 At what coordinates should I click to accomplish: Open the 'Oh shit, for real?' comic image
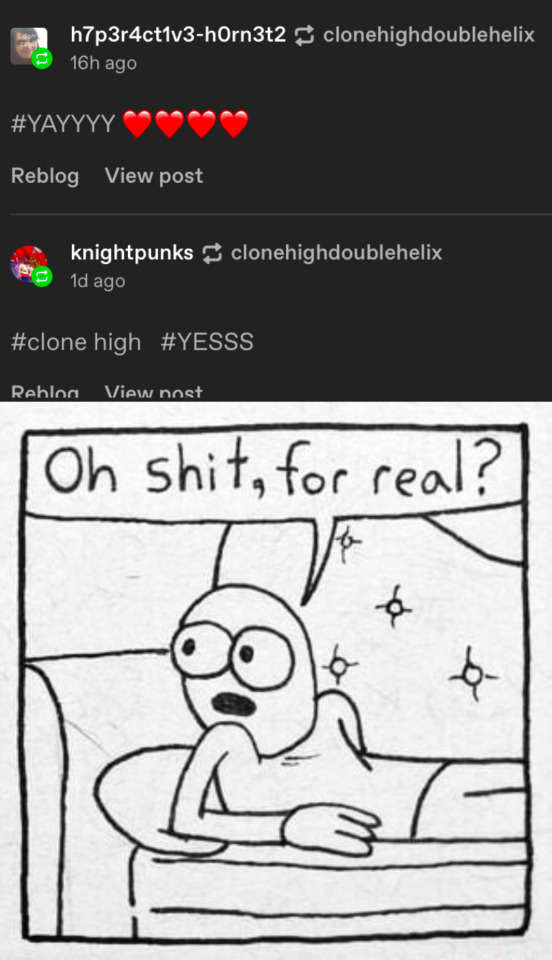pyautogui.click(x=276, y=681)
